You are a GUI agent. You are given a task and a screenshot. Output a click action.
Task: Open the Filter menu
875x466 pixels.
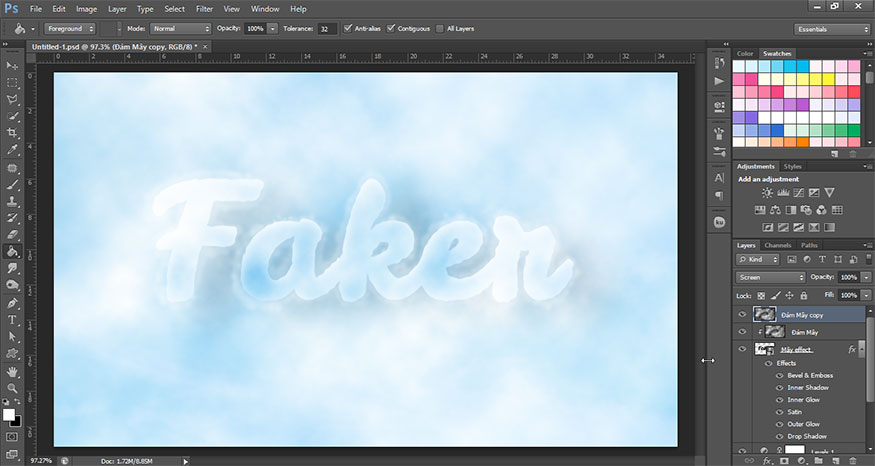[x=204, y=9]
